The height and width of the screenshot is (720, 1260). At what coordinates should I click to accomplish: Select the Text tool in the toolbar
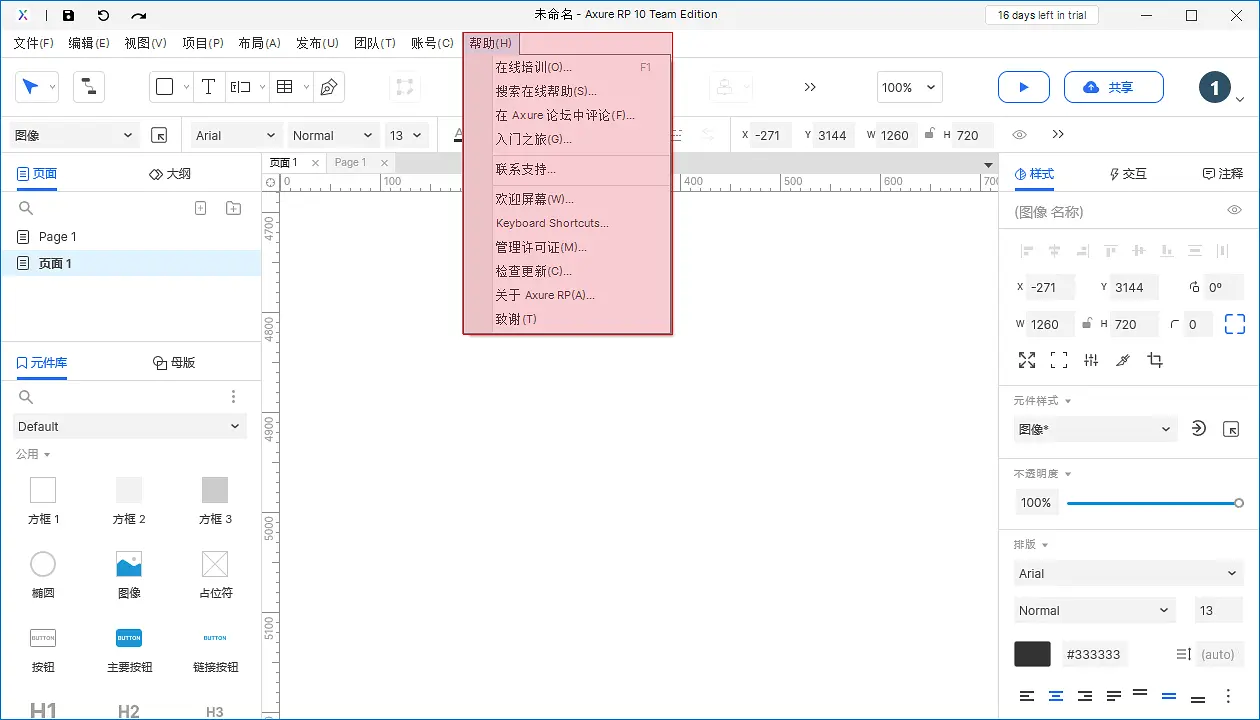tap(209, 87)
